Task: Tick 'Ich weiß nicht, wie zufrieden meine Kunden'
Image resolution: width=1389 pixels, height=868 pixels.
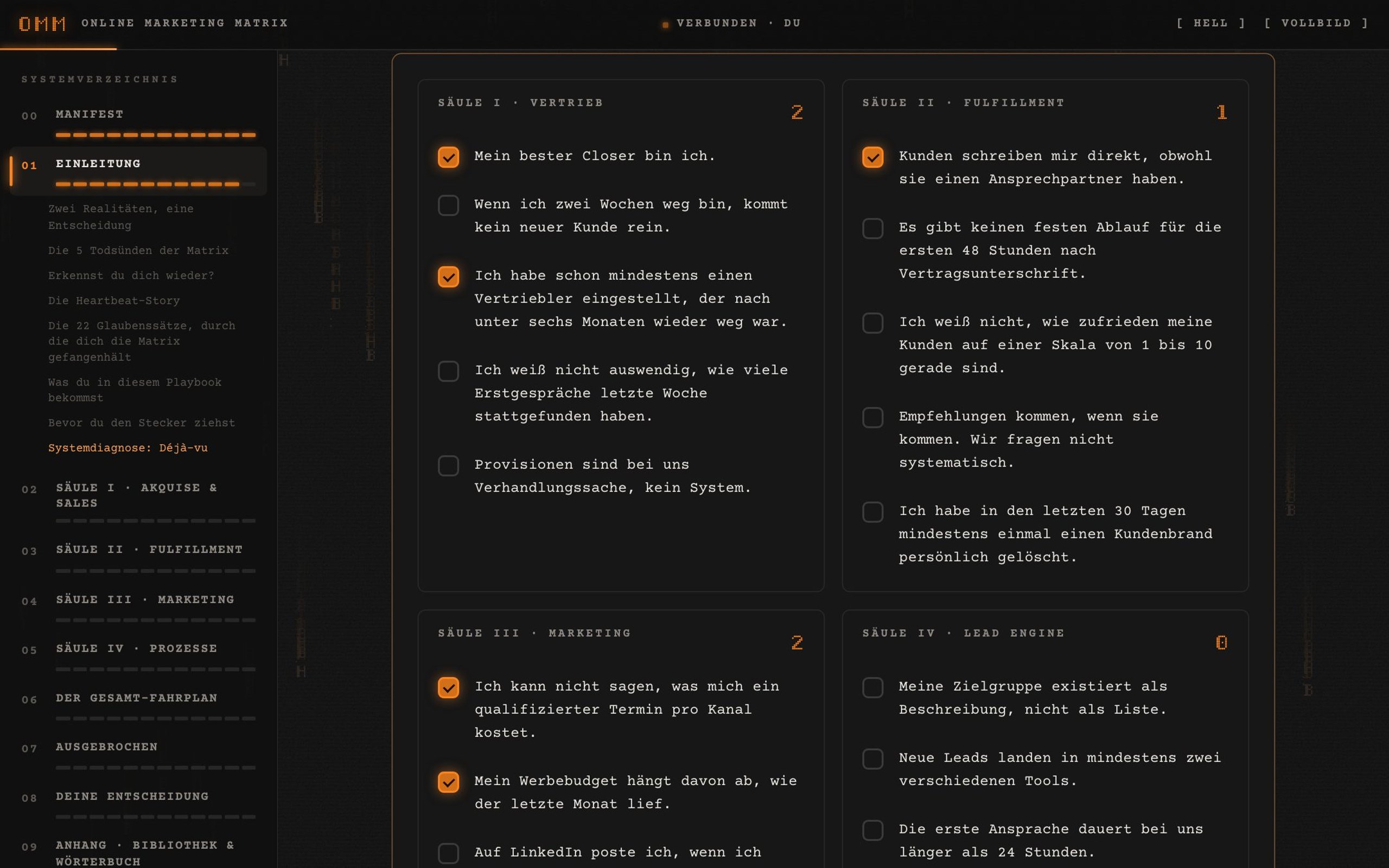Action: tap(872, 323)
